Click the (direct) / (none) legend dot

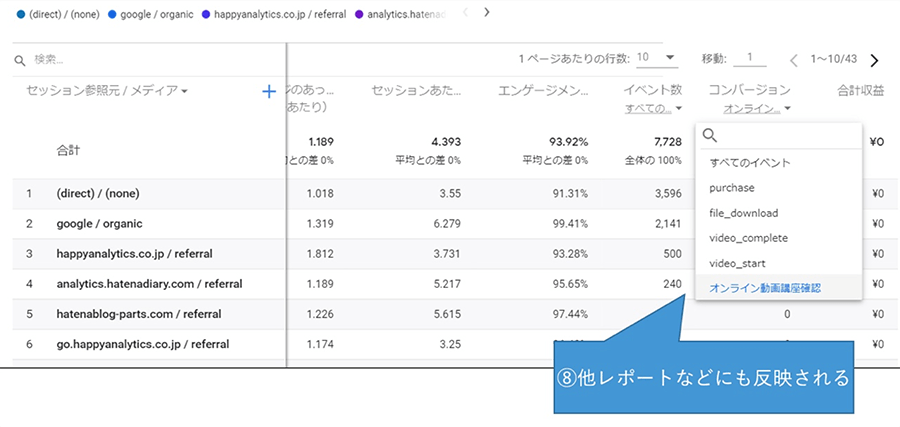(x=21, y=14)
